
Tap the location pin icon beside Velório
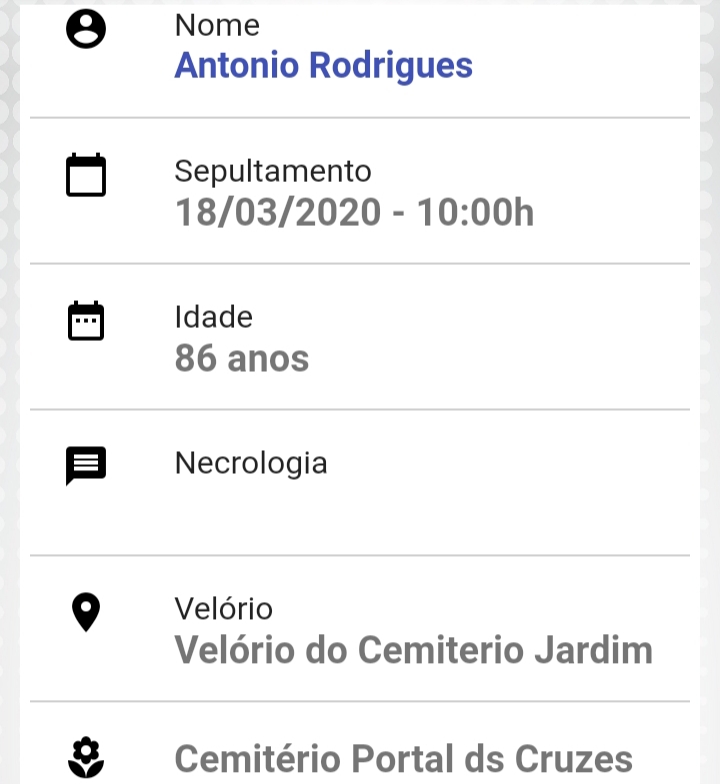86,612
